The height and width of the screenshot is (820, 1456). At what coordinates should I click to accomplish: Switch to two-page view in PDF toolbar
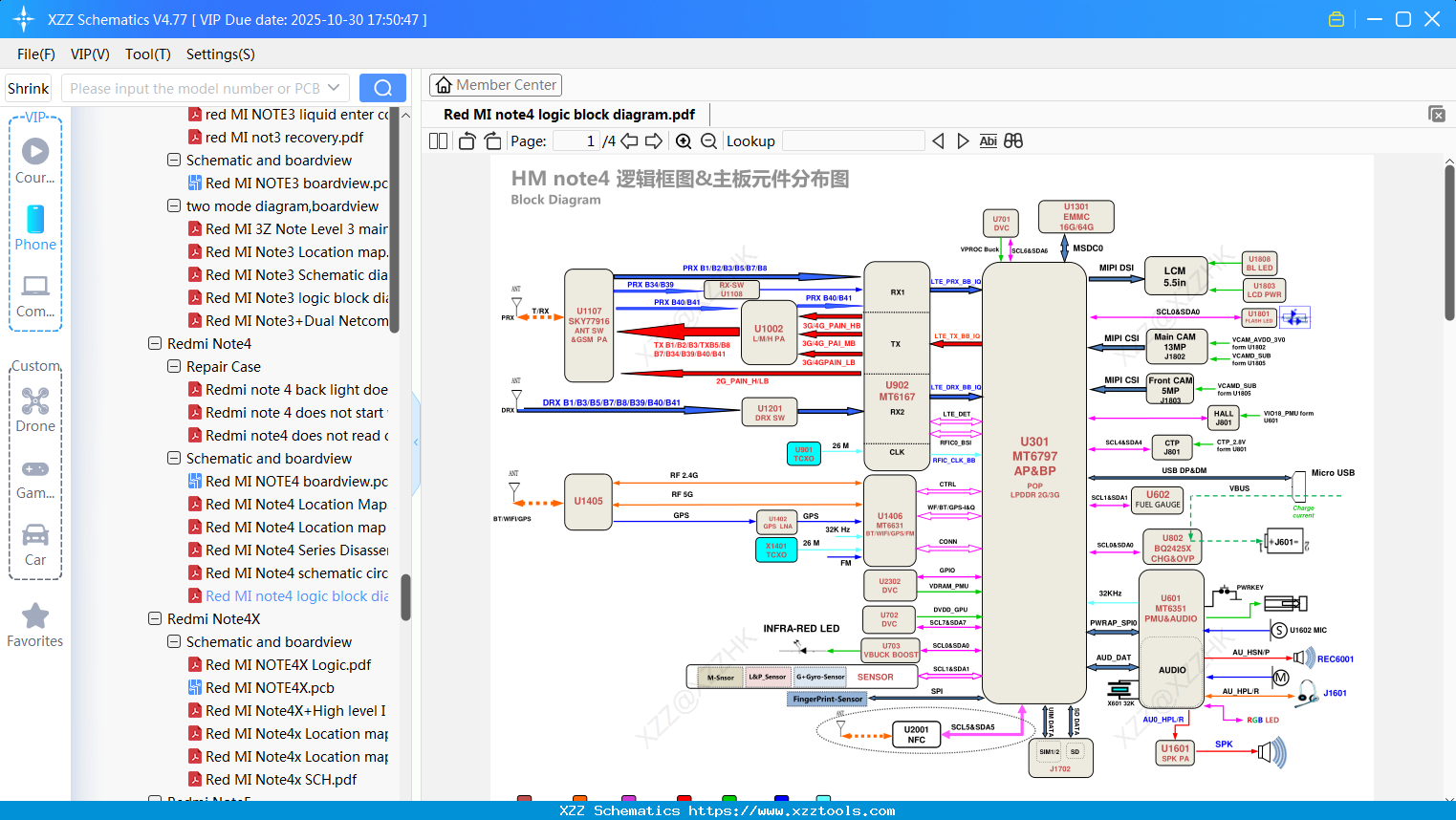(437, 140)
